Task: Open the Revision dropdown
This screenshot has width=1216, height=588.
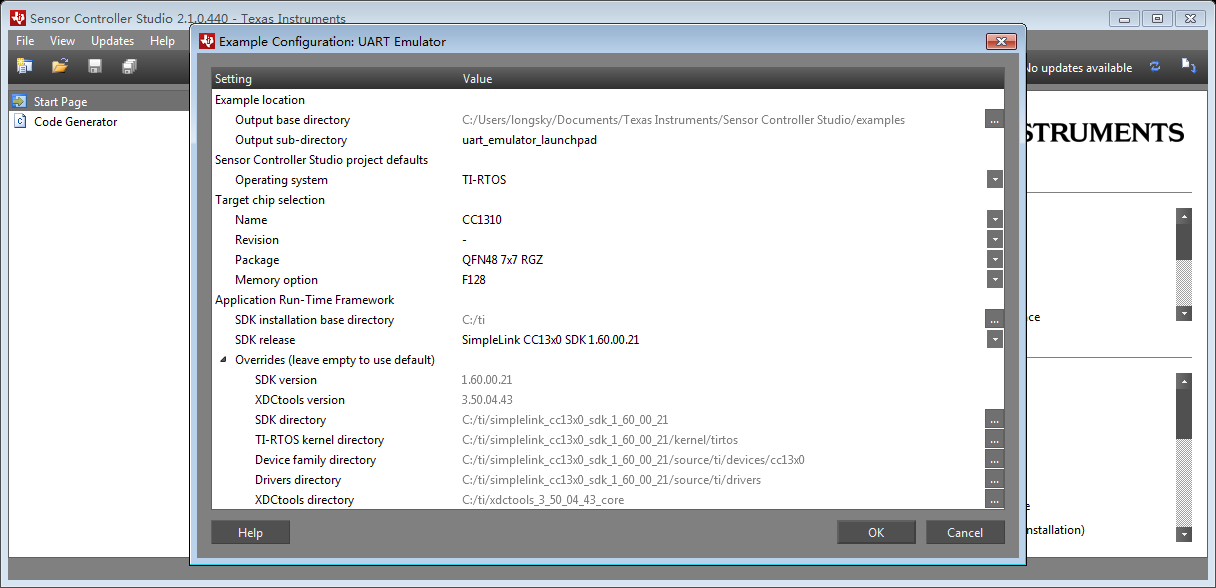Action: (x=994, y=239)
